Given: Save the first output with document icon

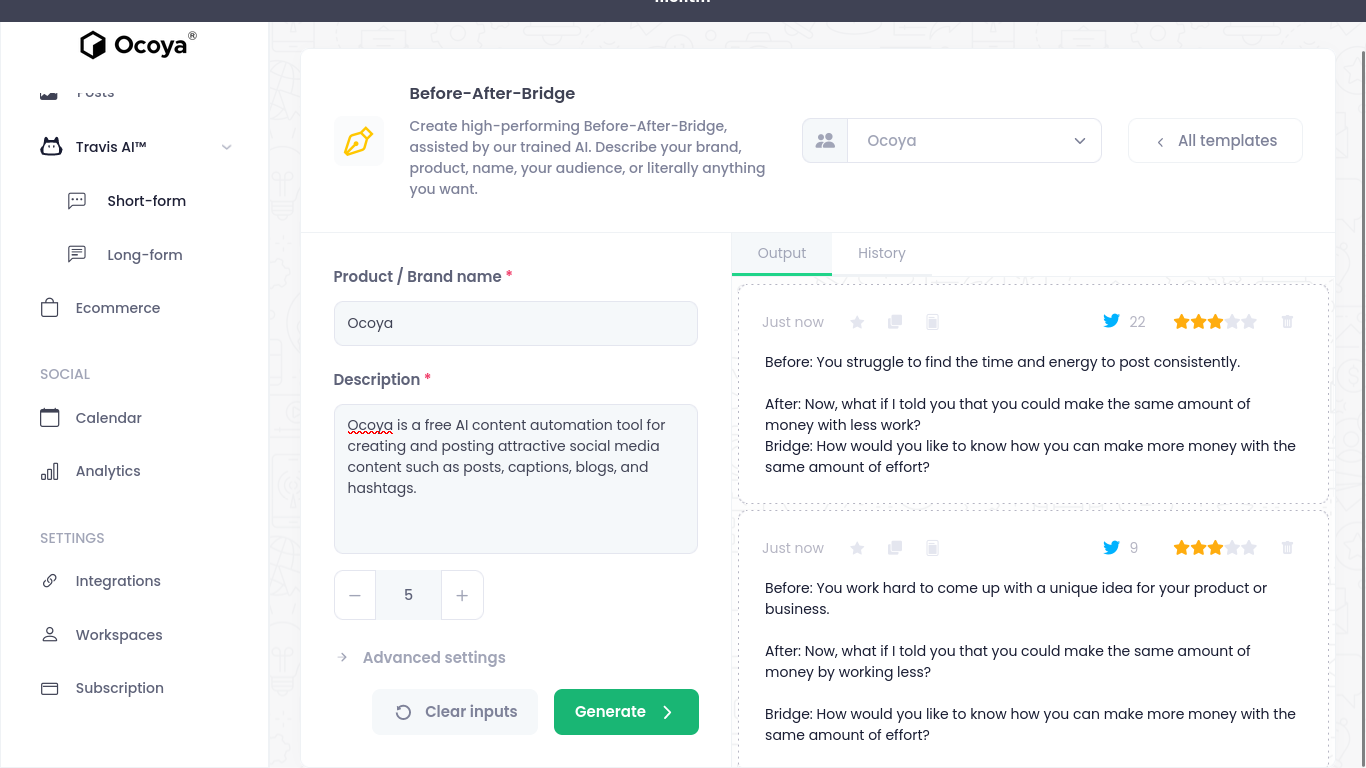Looking at the screenshot, I should pos(932,322).
